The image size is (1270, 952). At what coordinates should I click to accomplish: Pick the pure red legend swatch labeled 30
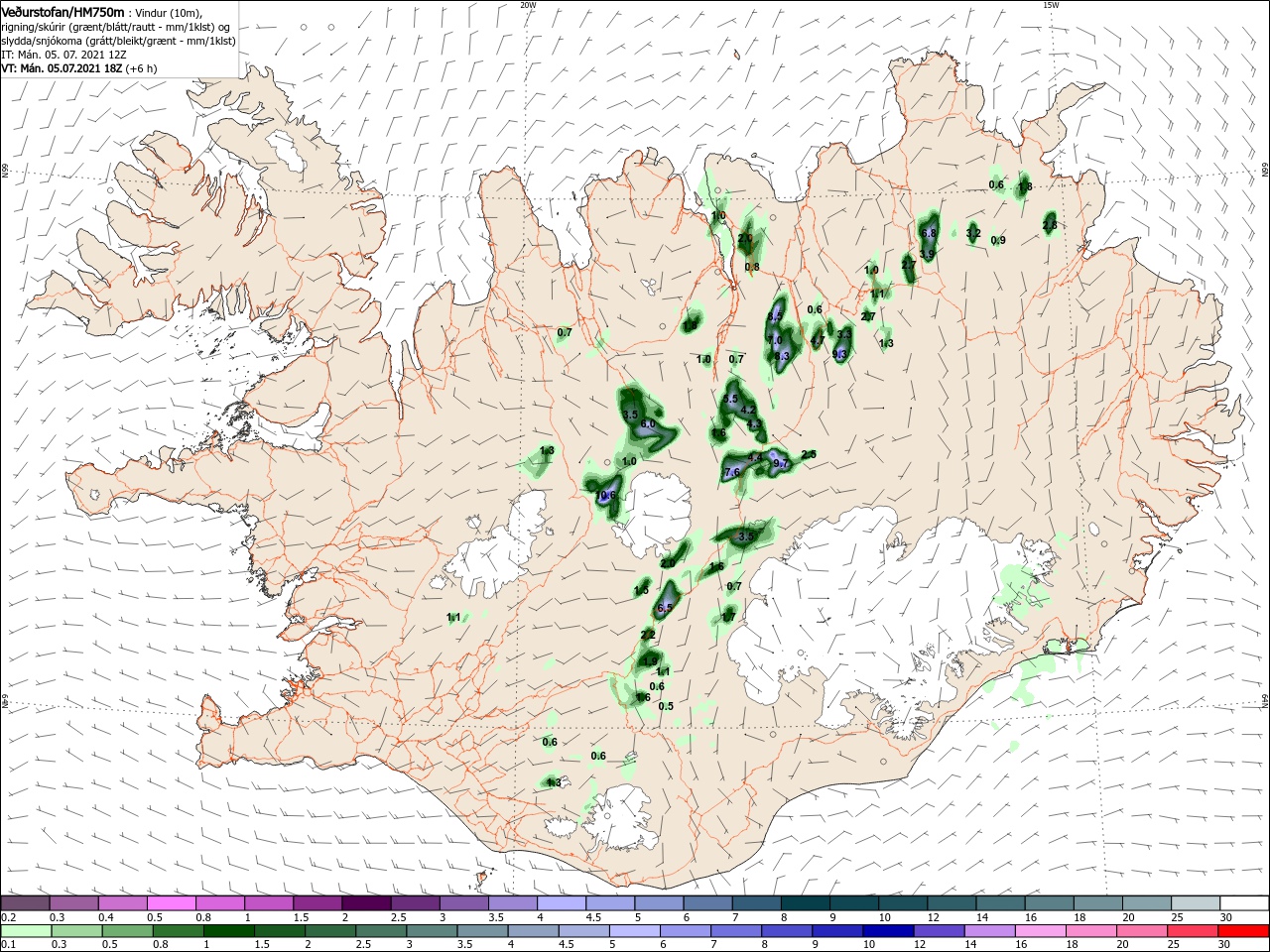1244,932
